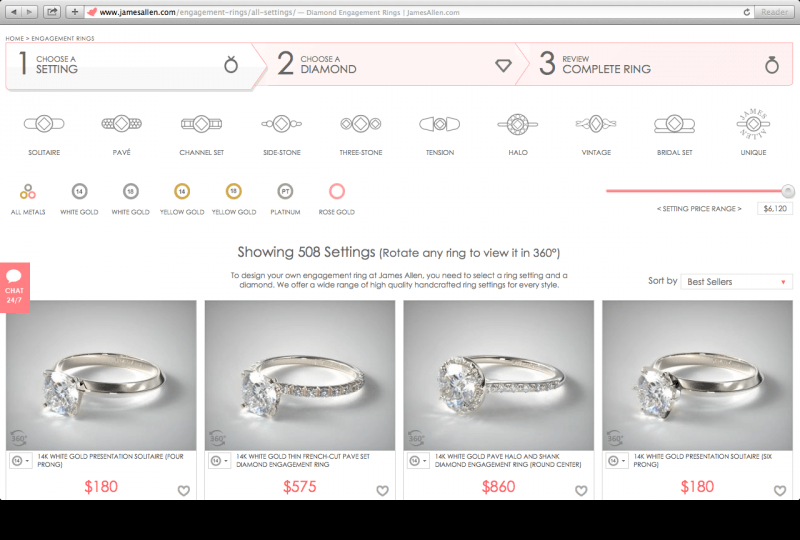Pick the Side-Stone setting icon
800x540 pixels.
(282, 124)
